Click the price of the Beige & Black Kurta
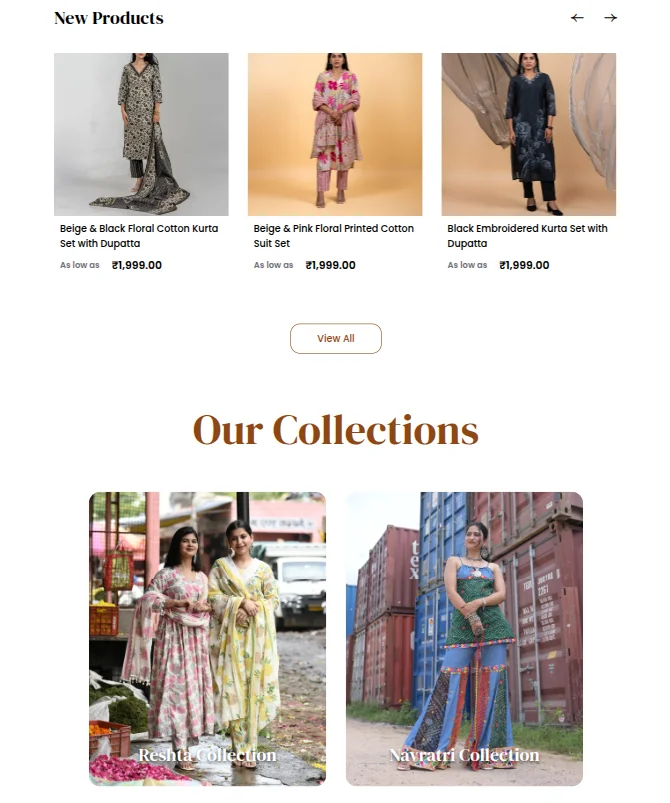The image size is (670, 803). pyautogui.click(x=137, y=265)
